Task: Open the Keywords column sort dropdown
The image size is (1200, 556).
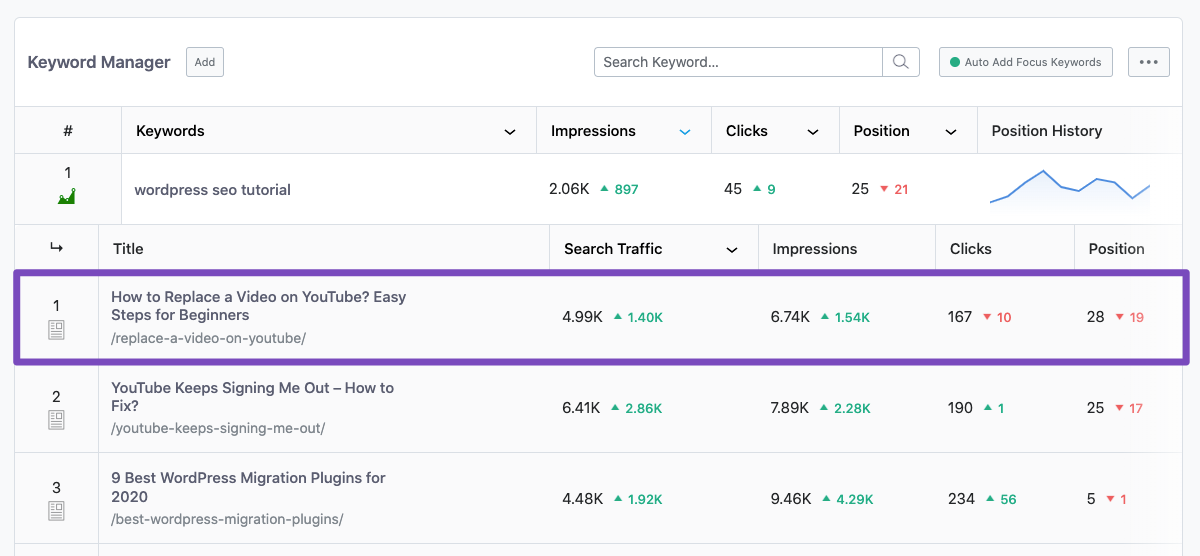Action: tap(510, 132)
